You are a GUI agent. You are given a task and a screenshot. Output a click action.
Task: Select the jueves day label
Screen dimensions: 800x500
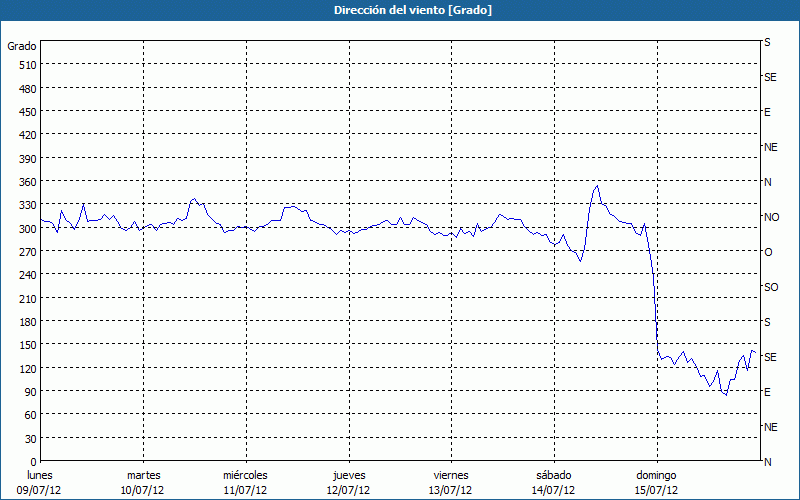pyautogui.click(x=348, y=475)
